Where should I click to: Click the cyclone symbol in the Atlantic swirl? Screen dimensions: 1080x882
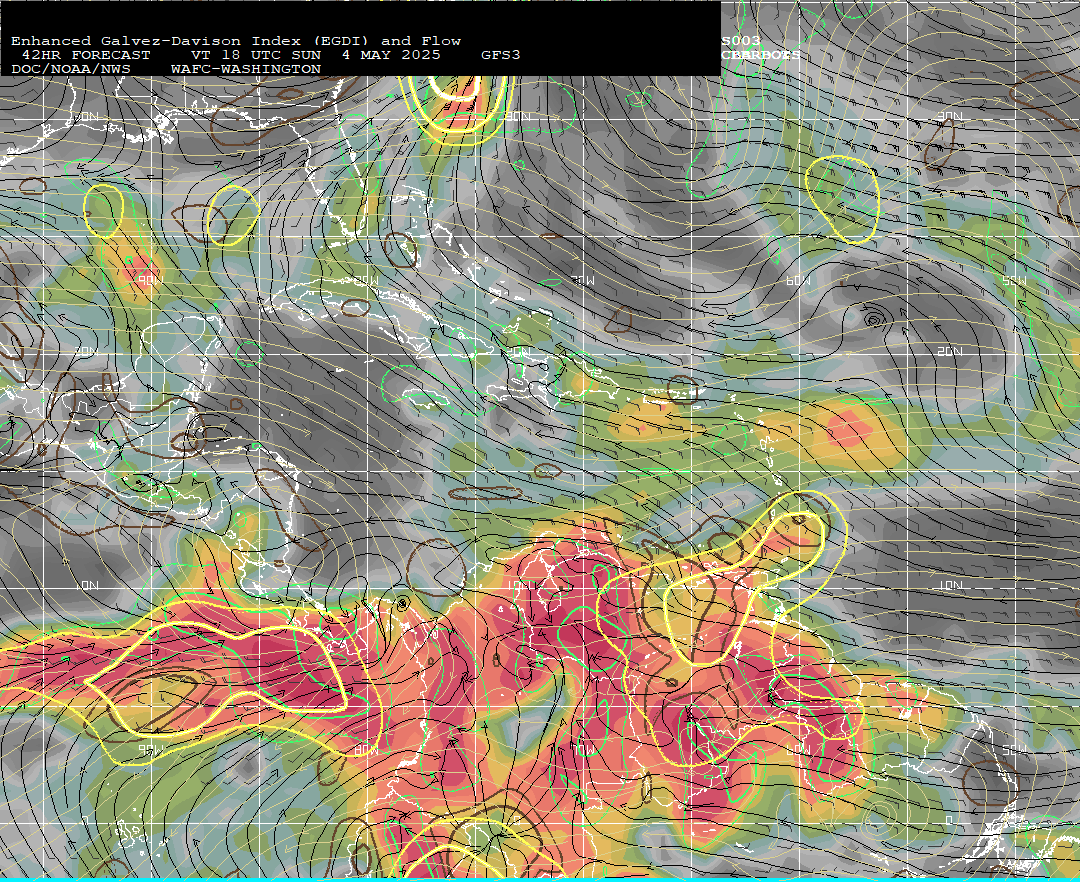[873, 319]
